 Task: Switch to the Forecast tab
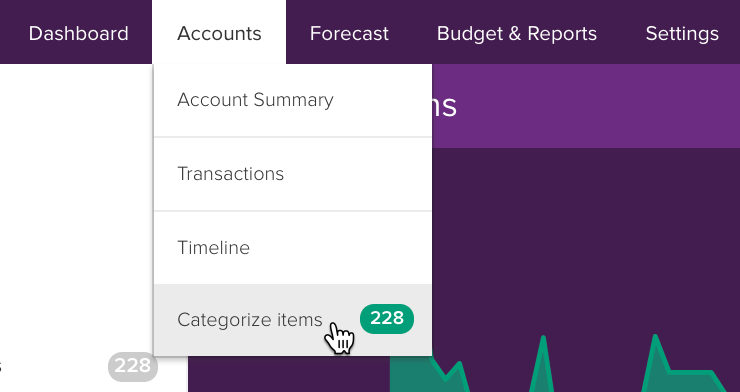pos(349,33)
